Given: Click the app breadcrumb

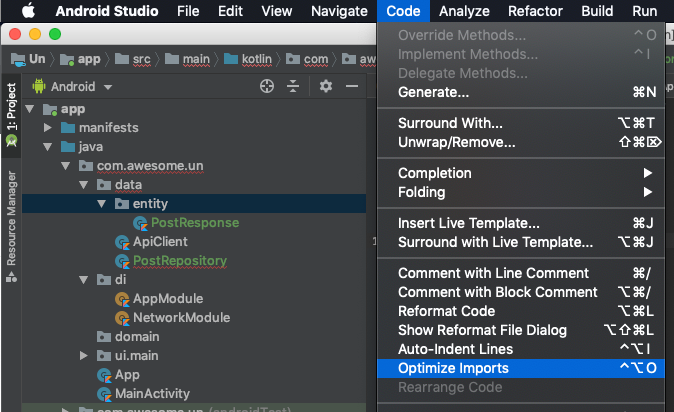Looking at the screenshot, I should click(80, 59).
